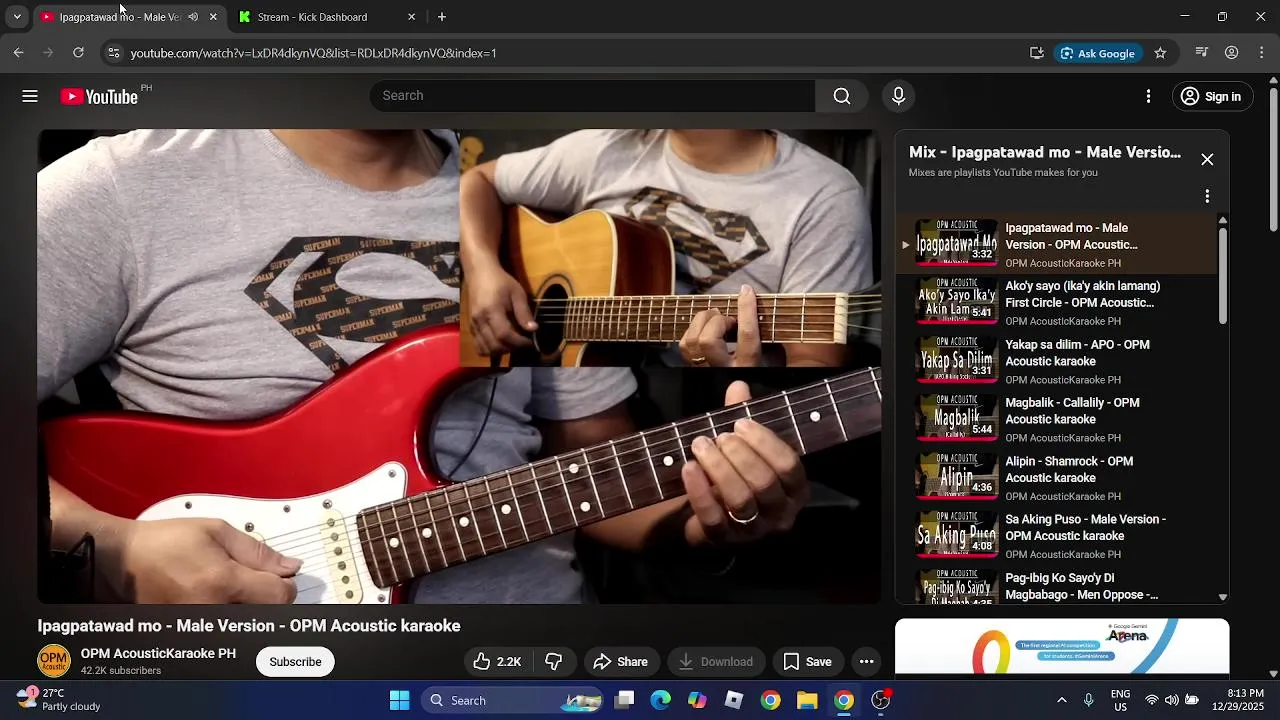
Task: Close the Ipagpatawad mo YouTube tab
Action: [213, 17]
